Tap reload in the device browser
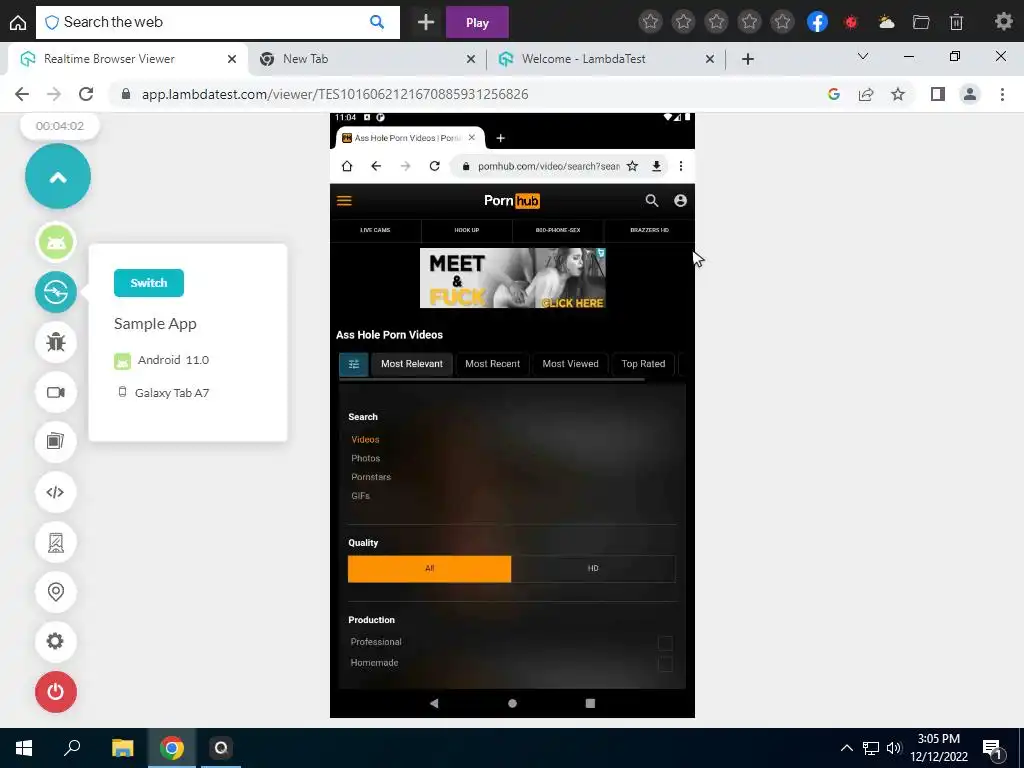Image resolution: width=1024 pixels, height=768 pixels. click(434, 166)
